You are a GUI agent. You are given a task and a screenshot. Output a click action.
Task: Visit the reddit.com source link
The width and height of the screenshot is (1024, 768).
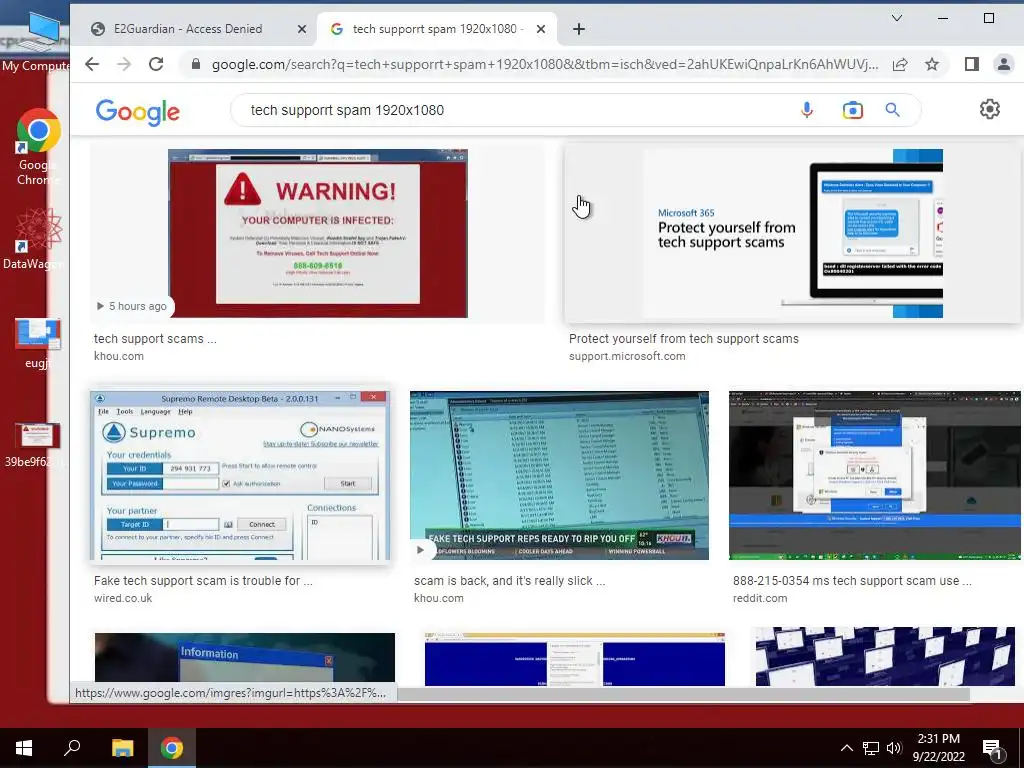coord(760,598)
